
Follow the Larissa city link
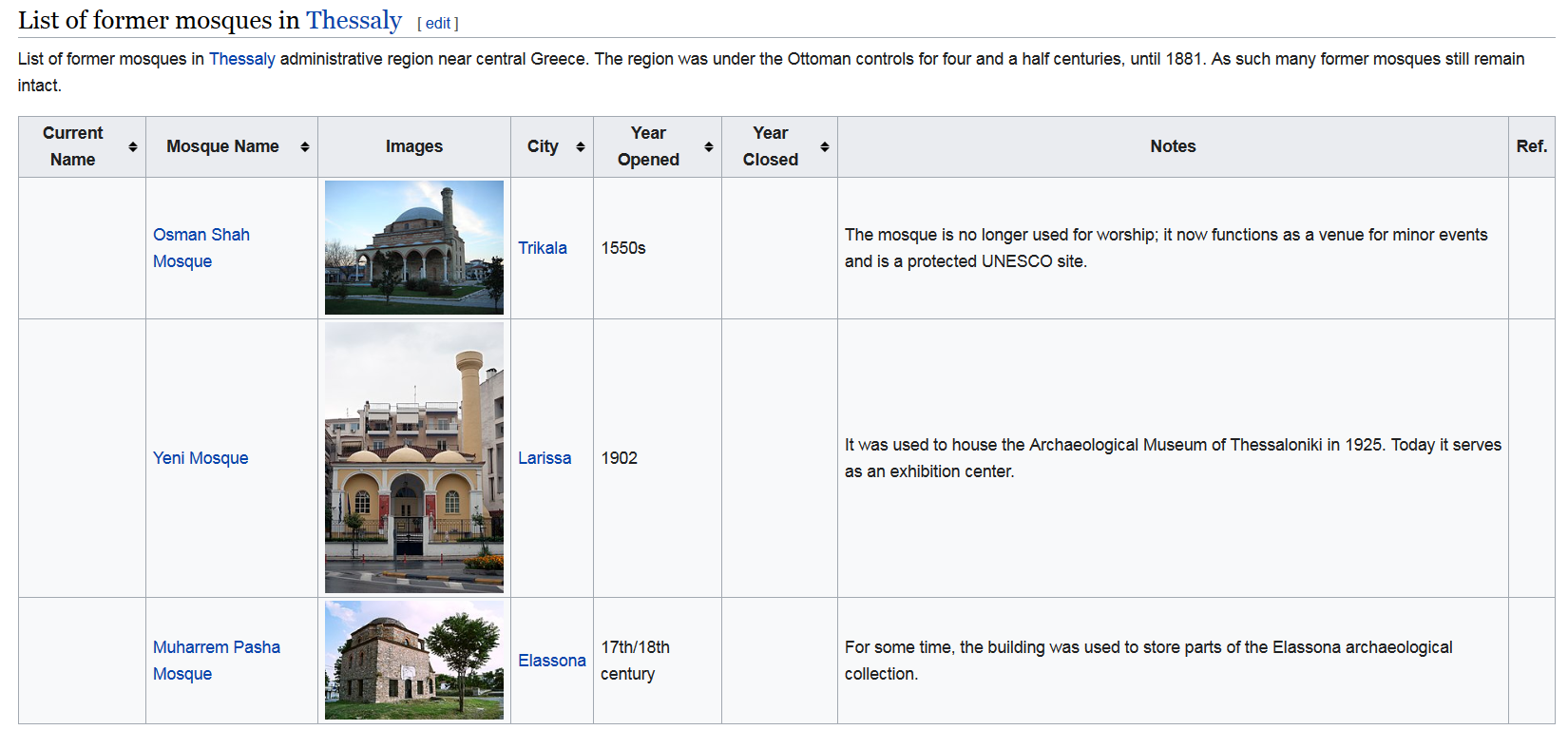[545, 458]
